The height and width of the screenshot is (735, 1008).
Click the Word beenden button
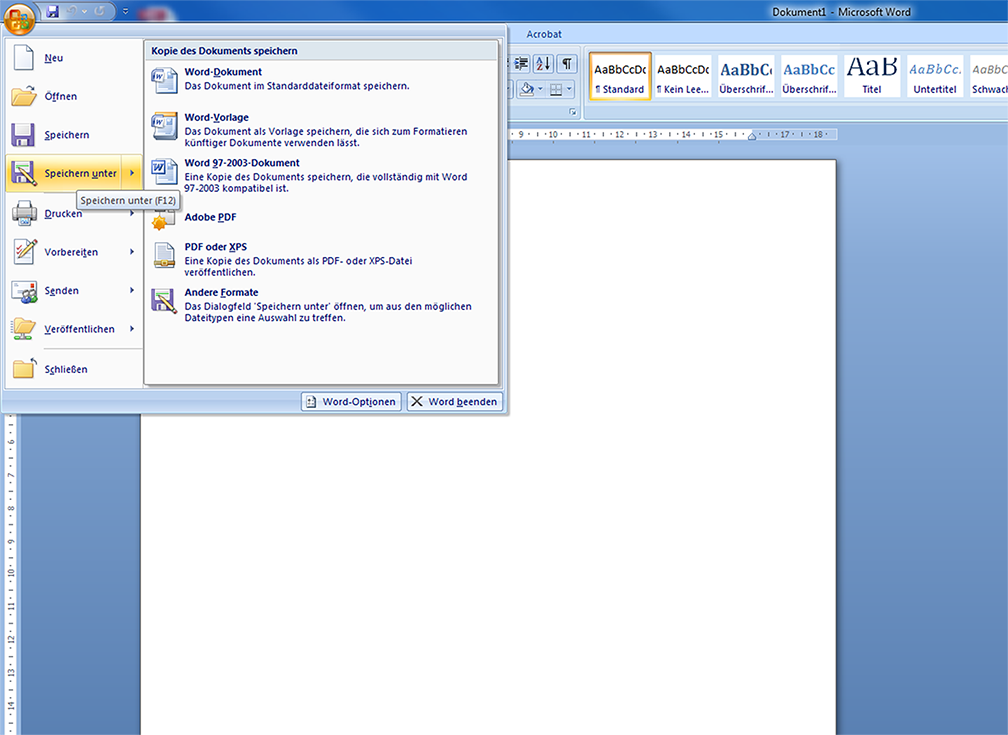pyautogui.click(x=454, y=401)
